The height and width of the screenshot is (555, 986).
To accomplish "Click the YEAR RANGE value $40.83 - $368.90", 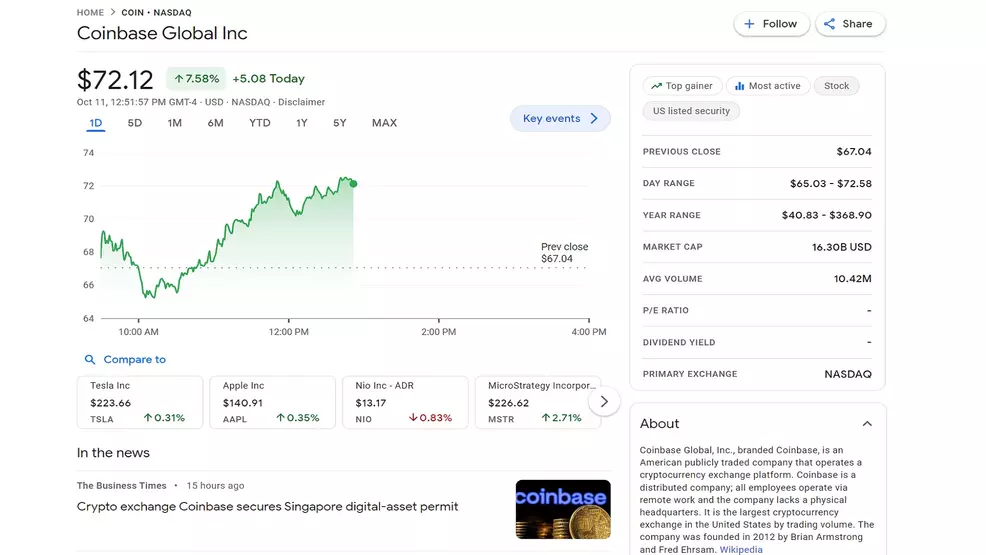I will [826, 215].
